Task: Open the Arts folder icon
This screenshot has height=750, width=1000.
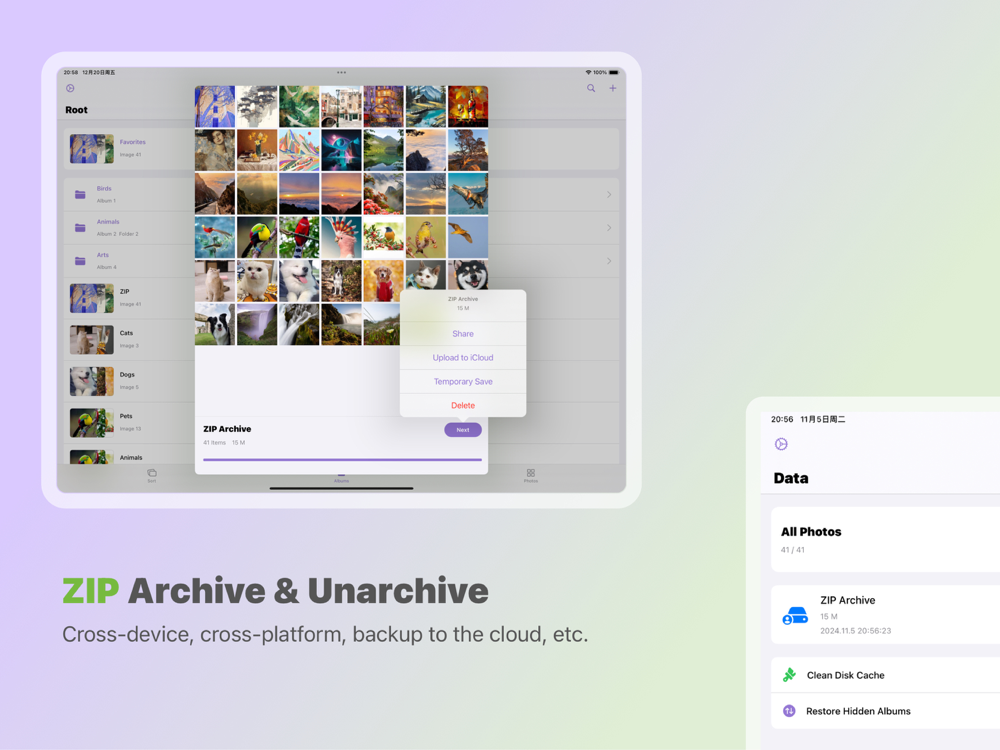Action: 80,261
